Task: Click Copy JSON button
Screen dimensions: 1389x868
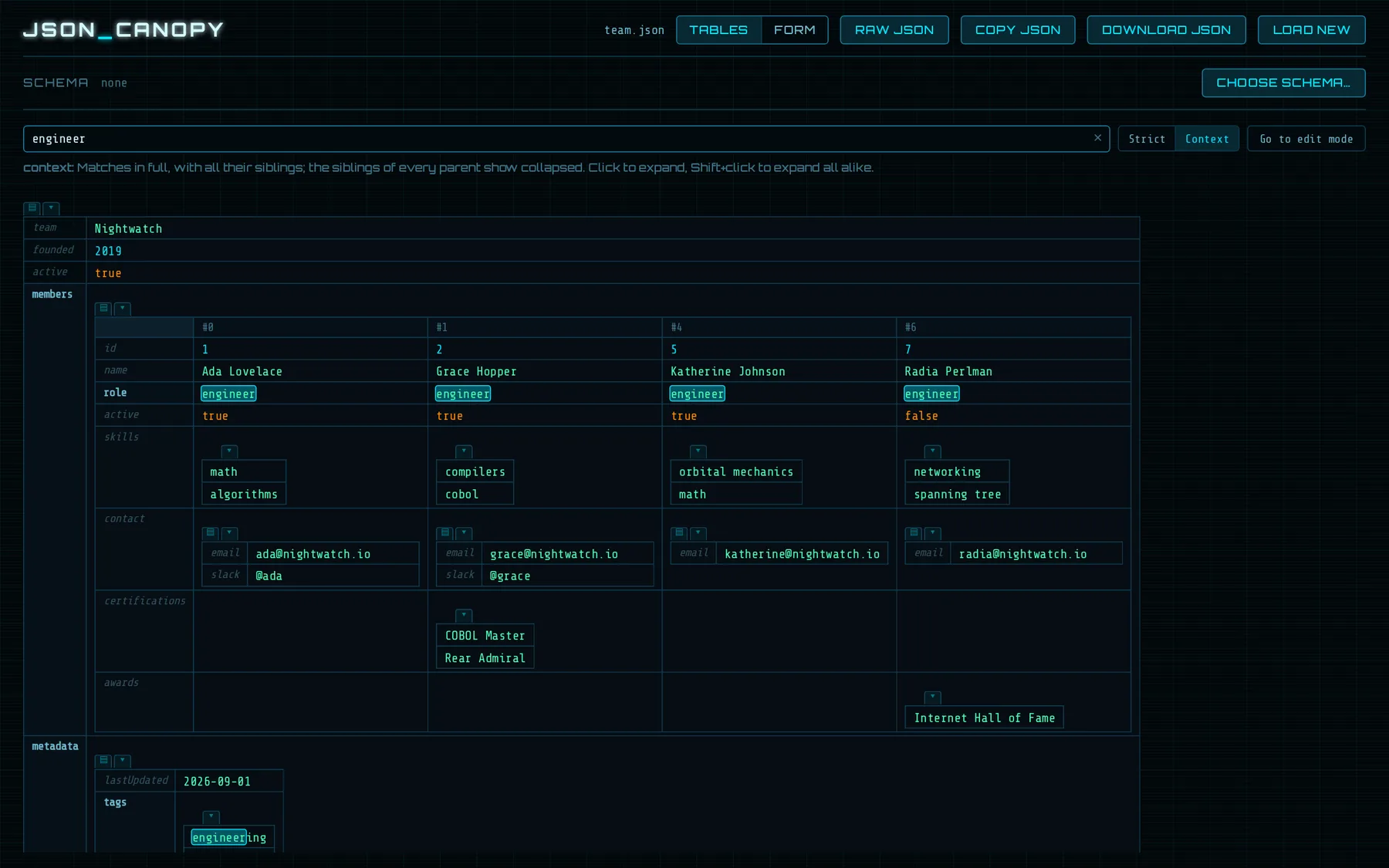Action: (1018, 30)
